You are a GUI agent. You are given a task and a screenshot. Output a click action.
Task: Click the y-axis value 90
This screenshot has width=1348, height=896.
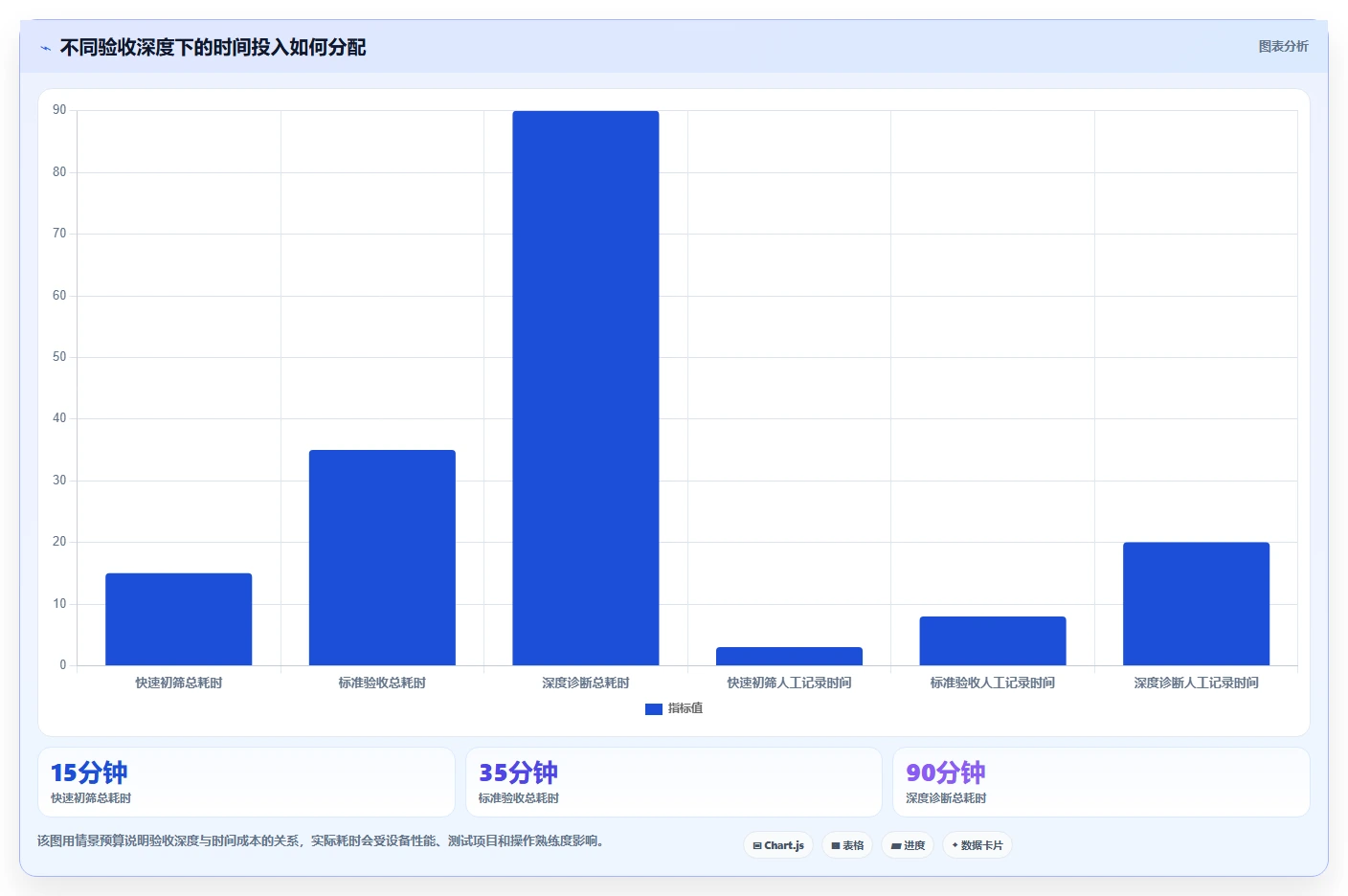tap(59, 110)
